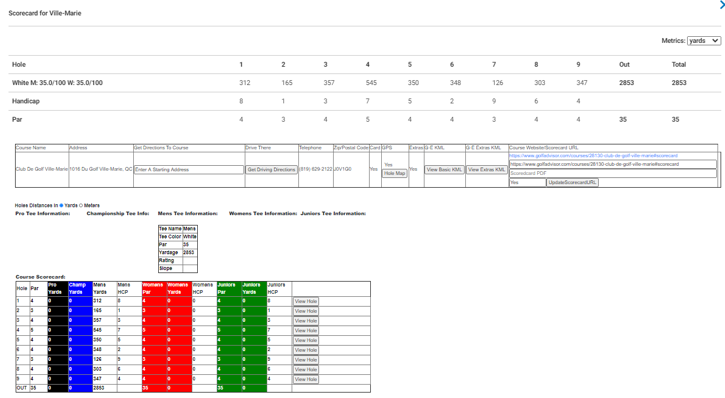Click the 'Mens HCP' column header
Image resolution: width=725 pixels, height=398 pixels.
pos(129,288)
